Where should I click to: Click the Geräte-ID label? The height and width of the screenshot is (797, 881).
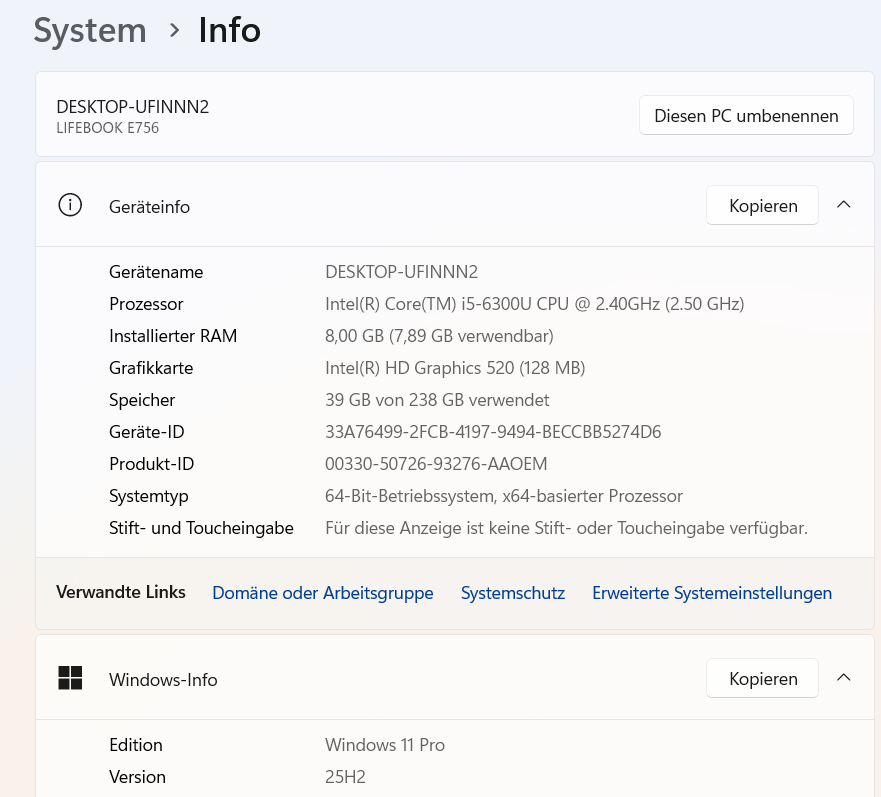[x=147, y=432]
